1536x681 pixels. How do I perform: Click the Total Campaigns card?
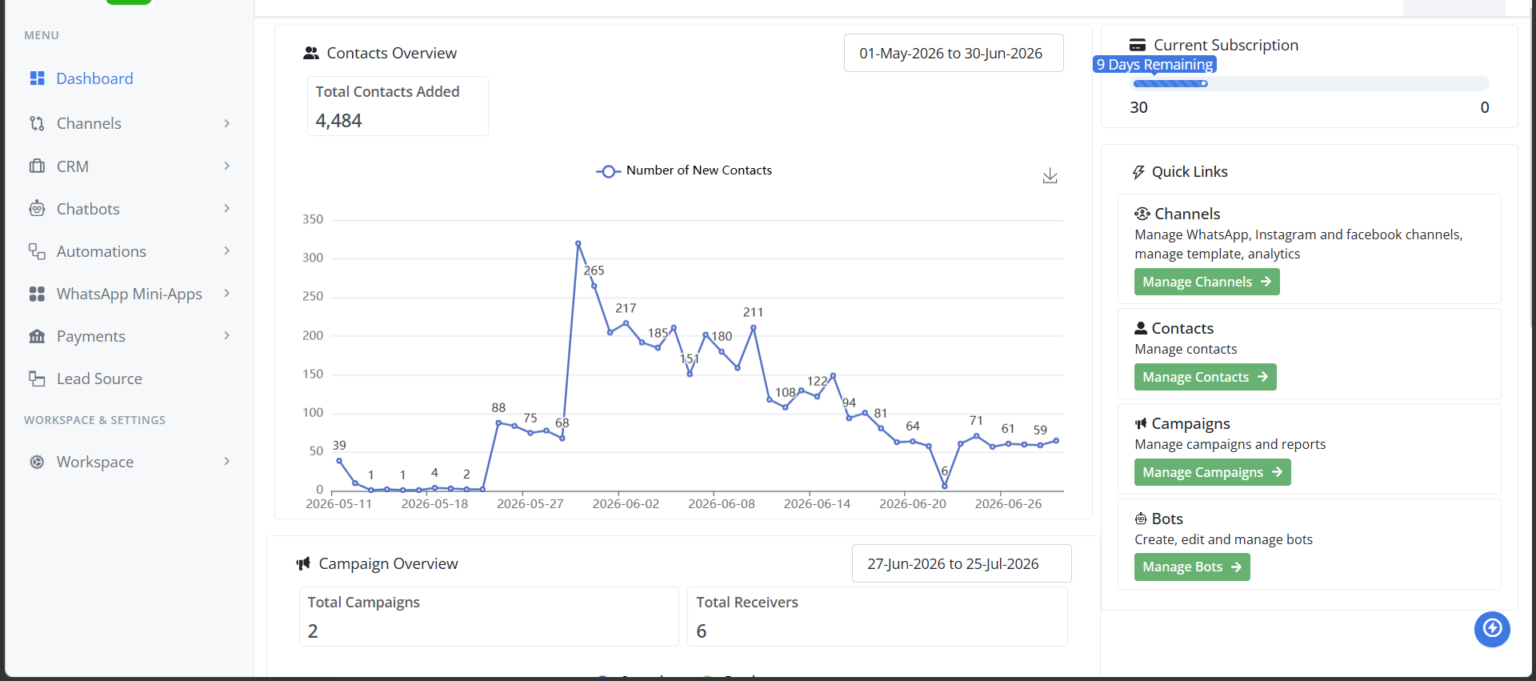489,617
